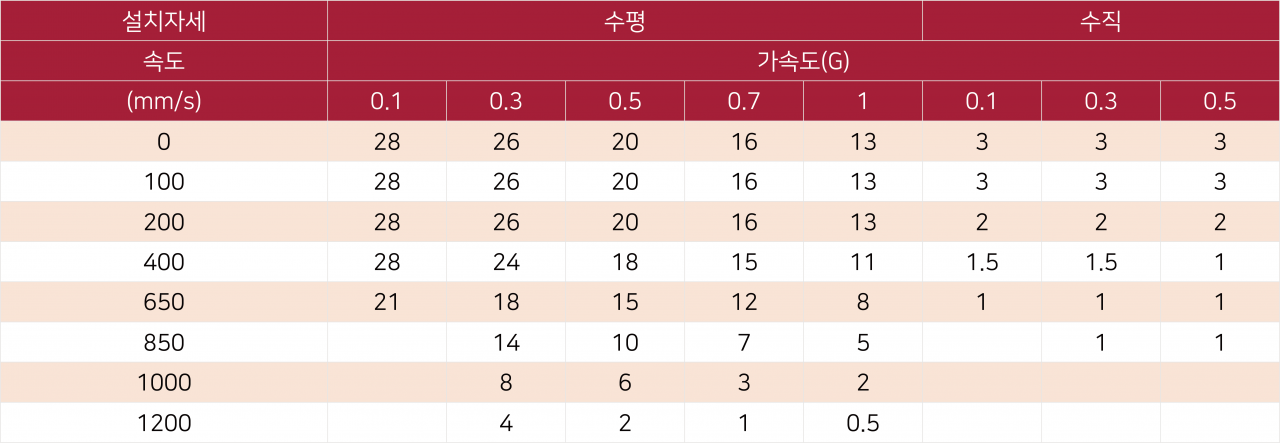
Task: Click the speed 650 row label
Action: (163, 302)
